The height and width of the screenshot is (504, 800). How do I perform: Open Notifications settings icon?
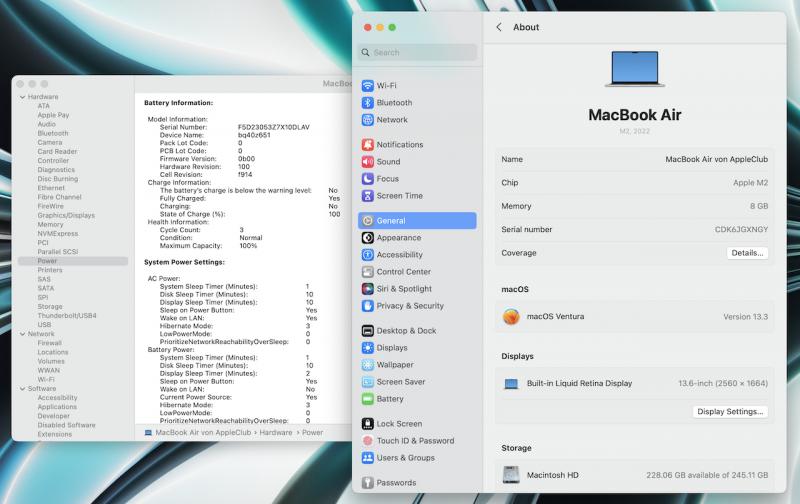point(368,145)
